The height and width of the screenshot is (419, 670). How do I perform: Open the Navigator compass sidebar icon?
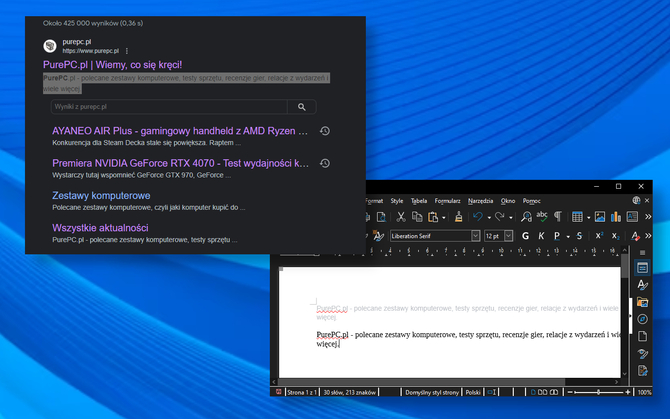tap(642, 319)
